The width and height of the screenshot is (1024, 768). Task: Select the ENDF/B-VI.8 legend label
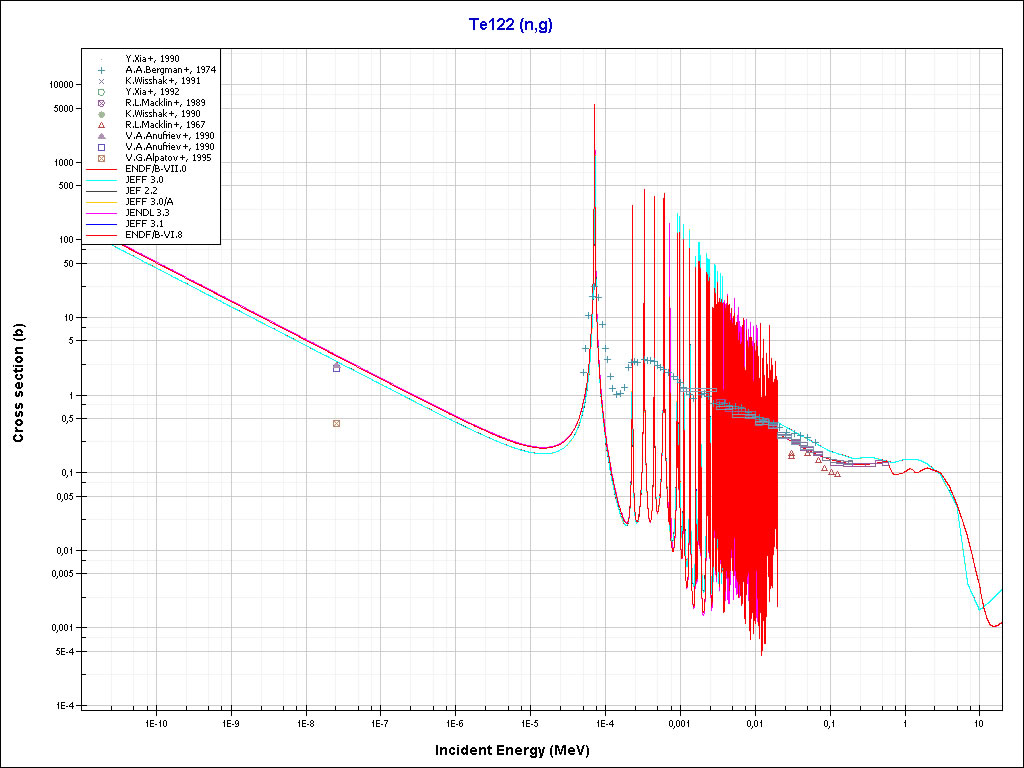(153, 235)
